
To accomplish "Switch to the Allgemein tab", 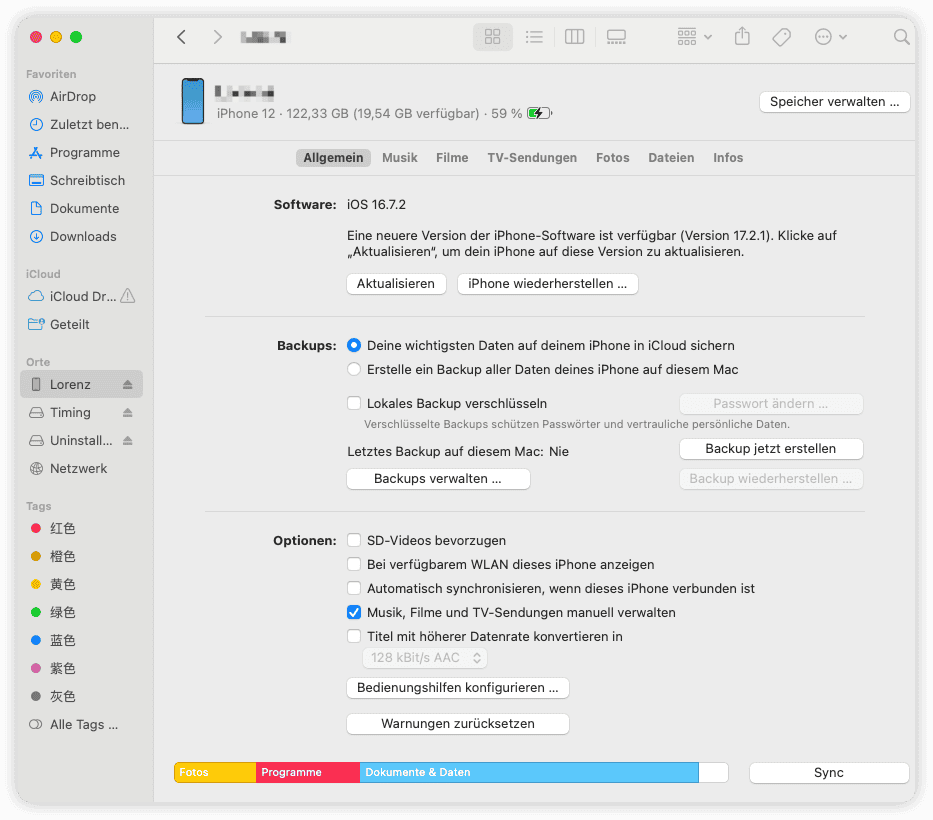I will tap(333, 158).
